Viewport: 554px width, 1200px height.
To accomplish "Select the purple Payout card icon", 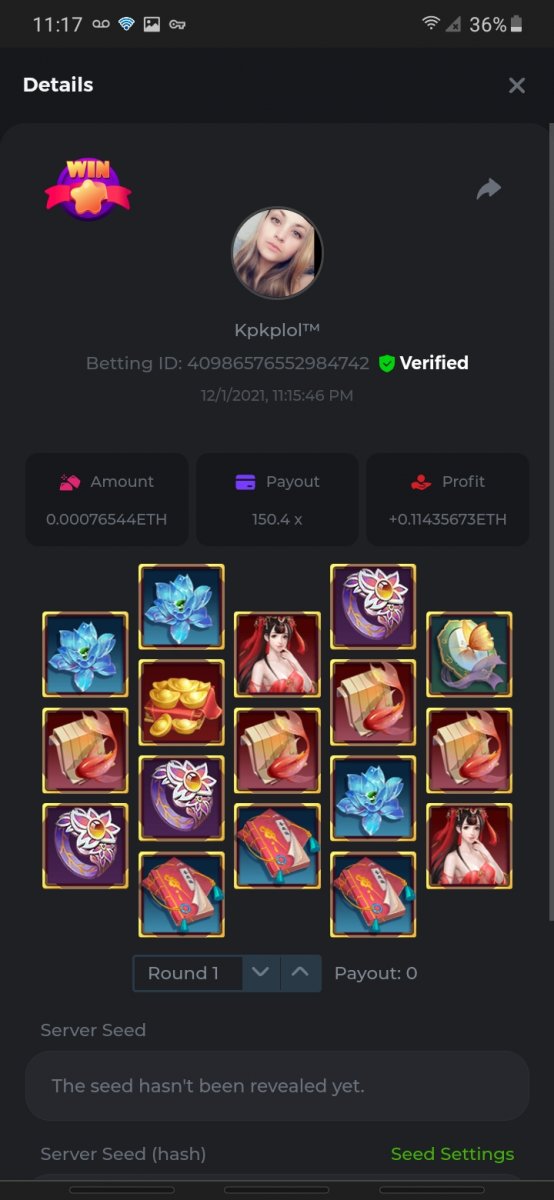I will click(245, 482).
